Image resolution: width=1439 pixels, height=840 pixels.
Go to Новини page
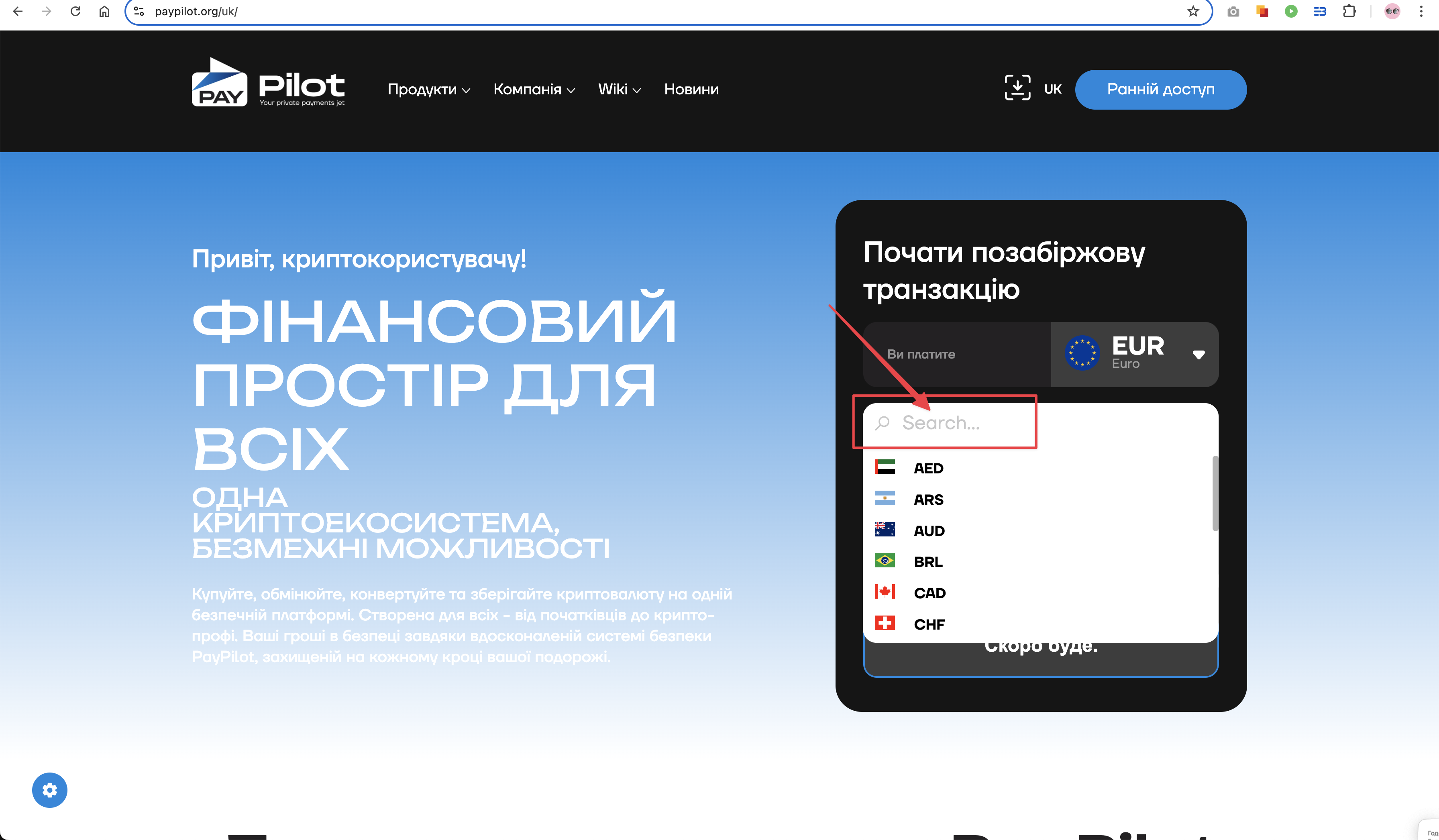tap(691, 90)
